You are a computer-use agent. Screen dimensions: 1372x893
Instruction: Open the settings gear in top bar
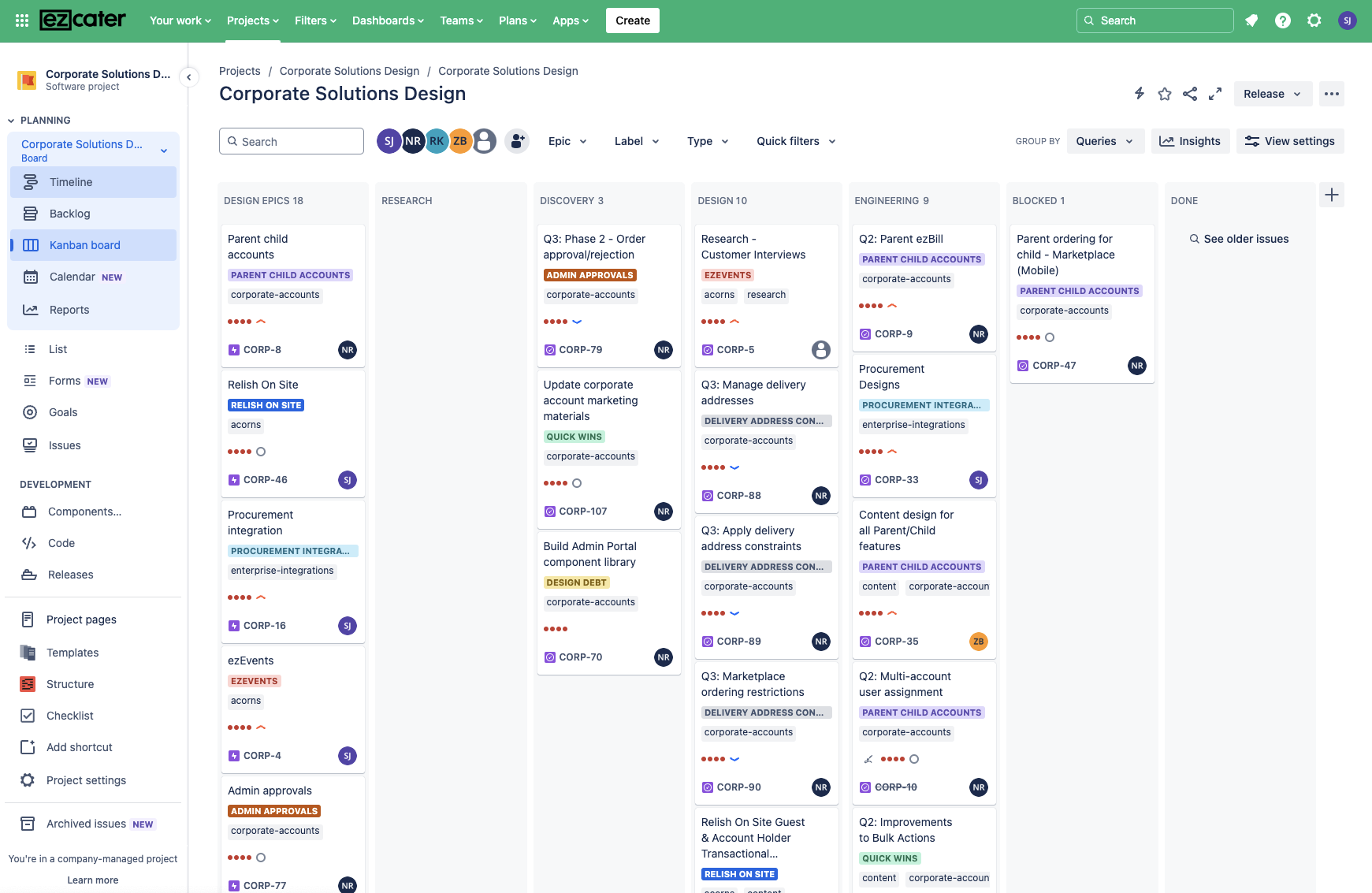(1314, 20)
